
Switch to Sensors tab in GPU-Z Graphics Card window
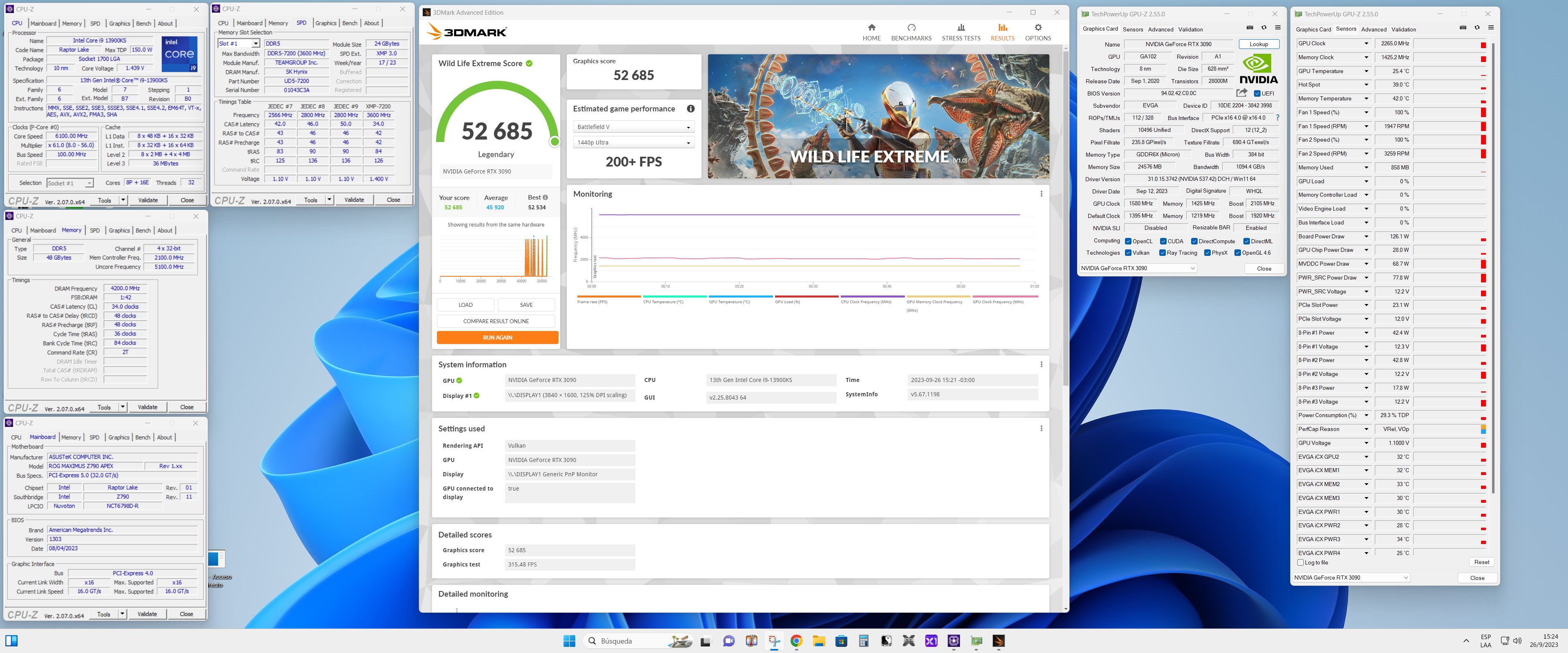pyautogui.click(x=1133, y=29)
